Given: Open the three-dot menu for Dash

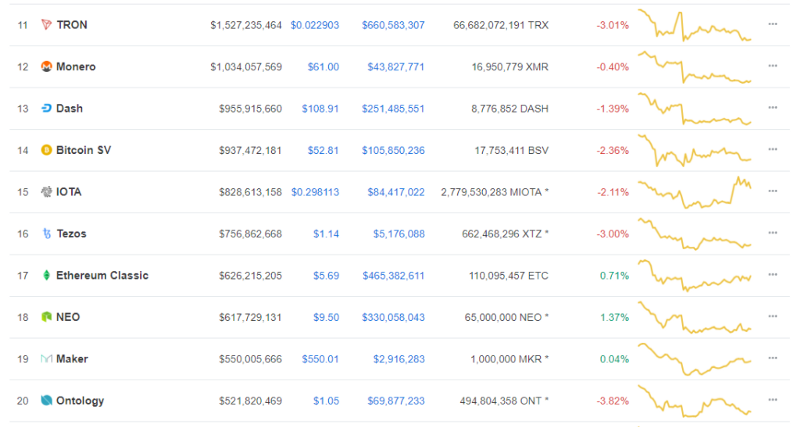Looking at the screenshot, I should click(x=772, y=108).
